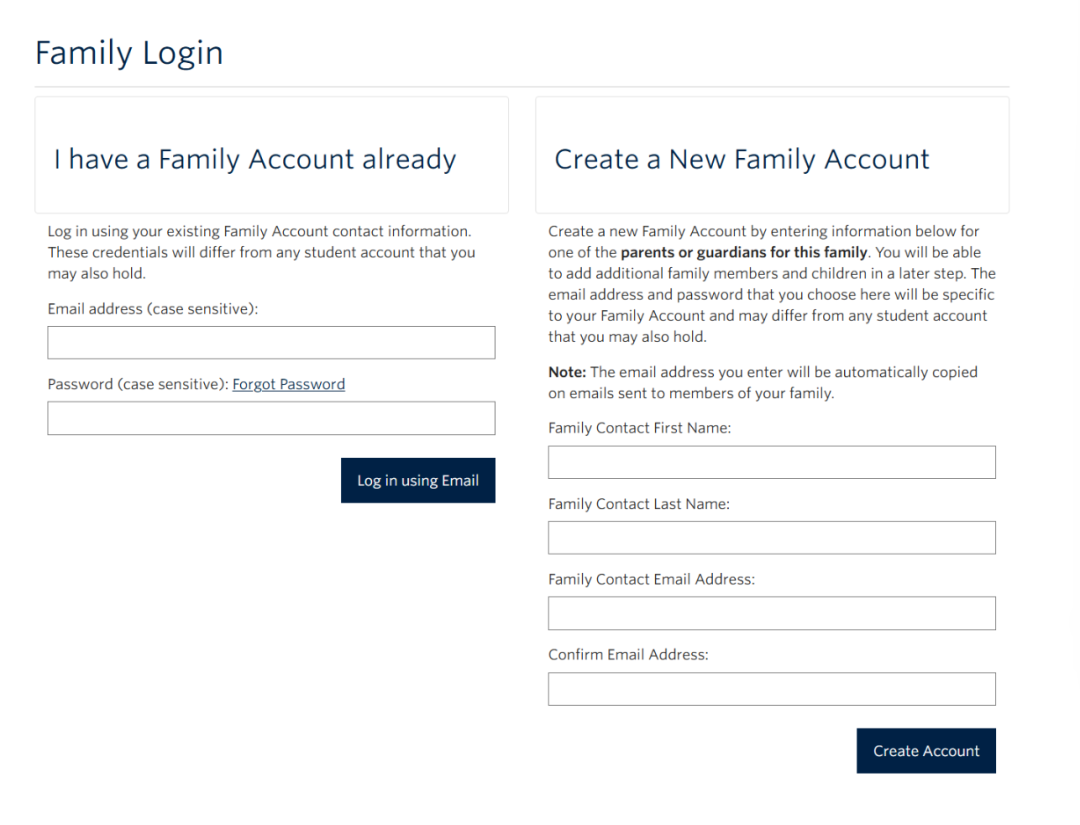
Task: Select the Family Contact Last Name field
Action: click(x=771, y=537)
